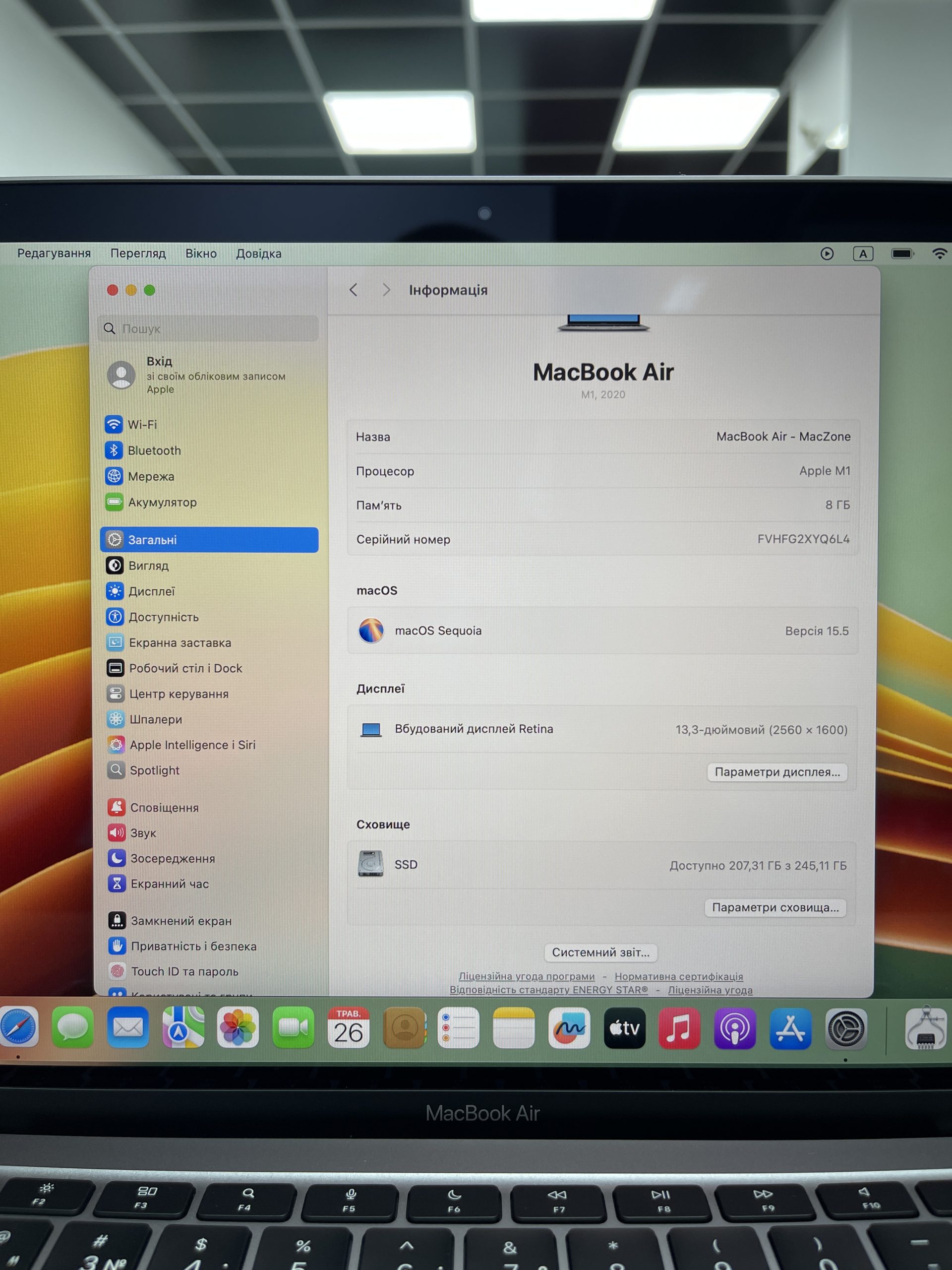
Task: Open Шпалери wallpaper settings
Action: (145, 719)
